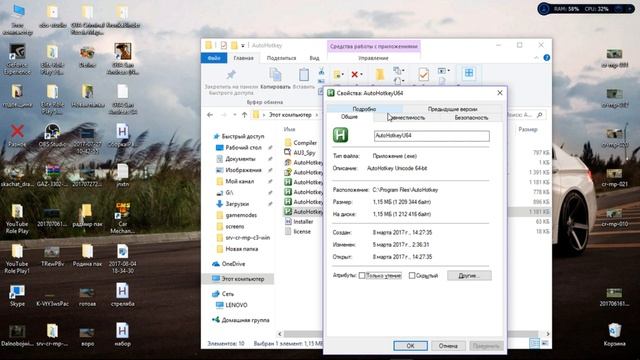Open Мой канал in navigation pane
Screen dimensions: 640x360
(x=240, y=181)
